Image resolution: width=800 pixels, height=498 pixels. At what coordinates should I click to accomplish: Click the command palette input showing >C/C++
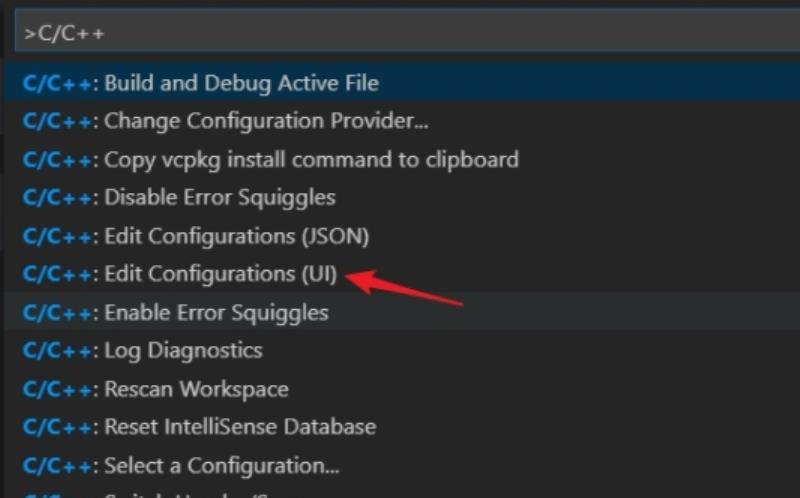pyautogui.click(x=407, y=33)
